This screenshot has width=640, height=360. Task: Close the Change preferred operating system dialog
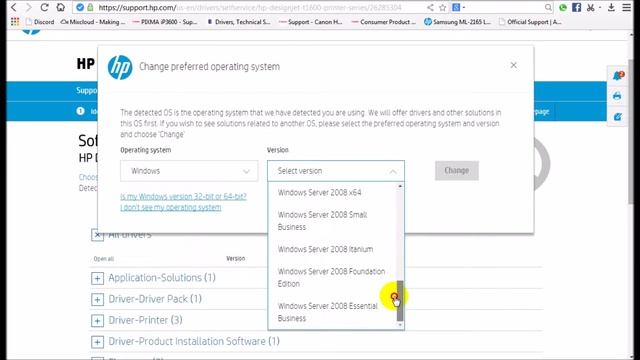(513, 65)
